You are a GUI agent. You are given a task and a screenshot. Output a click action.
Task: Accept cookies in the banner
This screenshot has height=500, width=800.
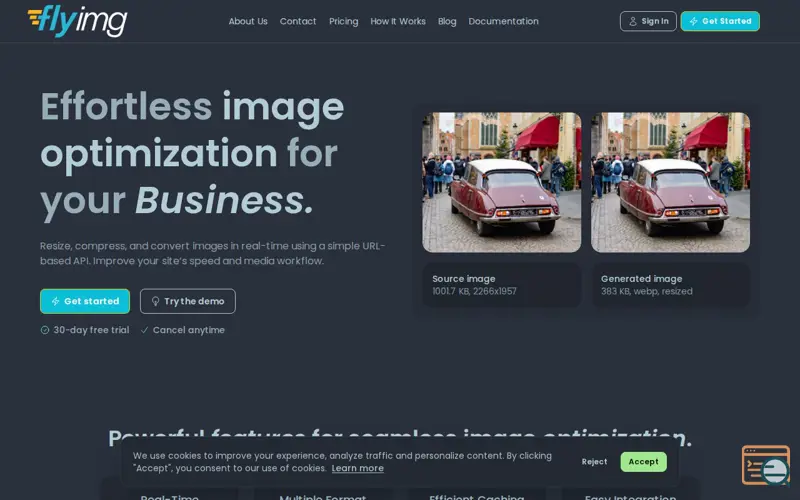(x=643, y=462)
